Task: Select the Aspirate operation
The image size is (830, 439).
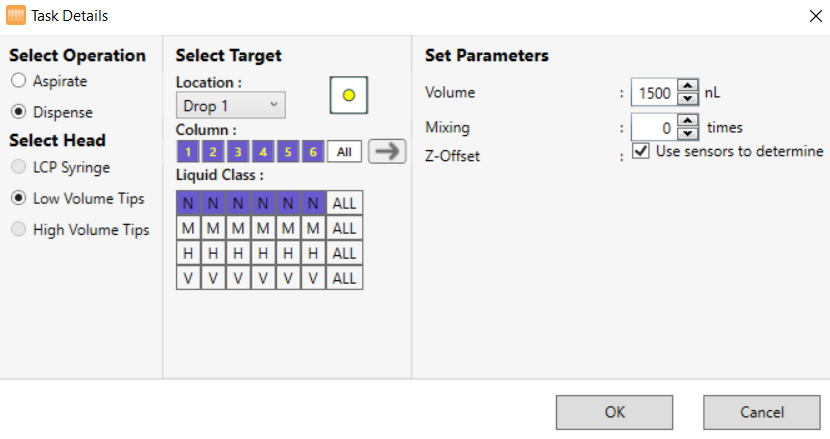Action: pyautogui.click(x=18, y=81)
